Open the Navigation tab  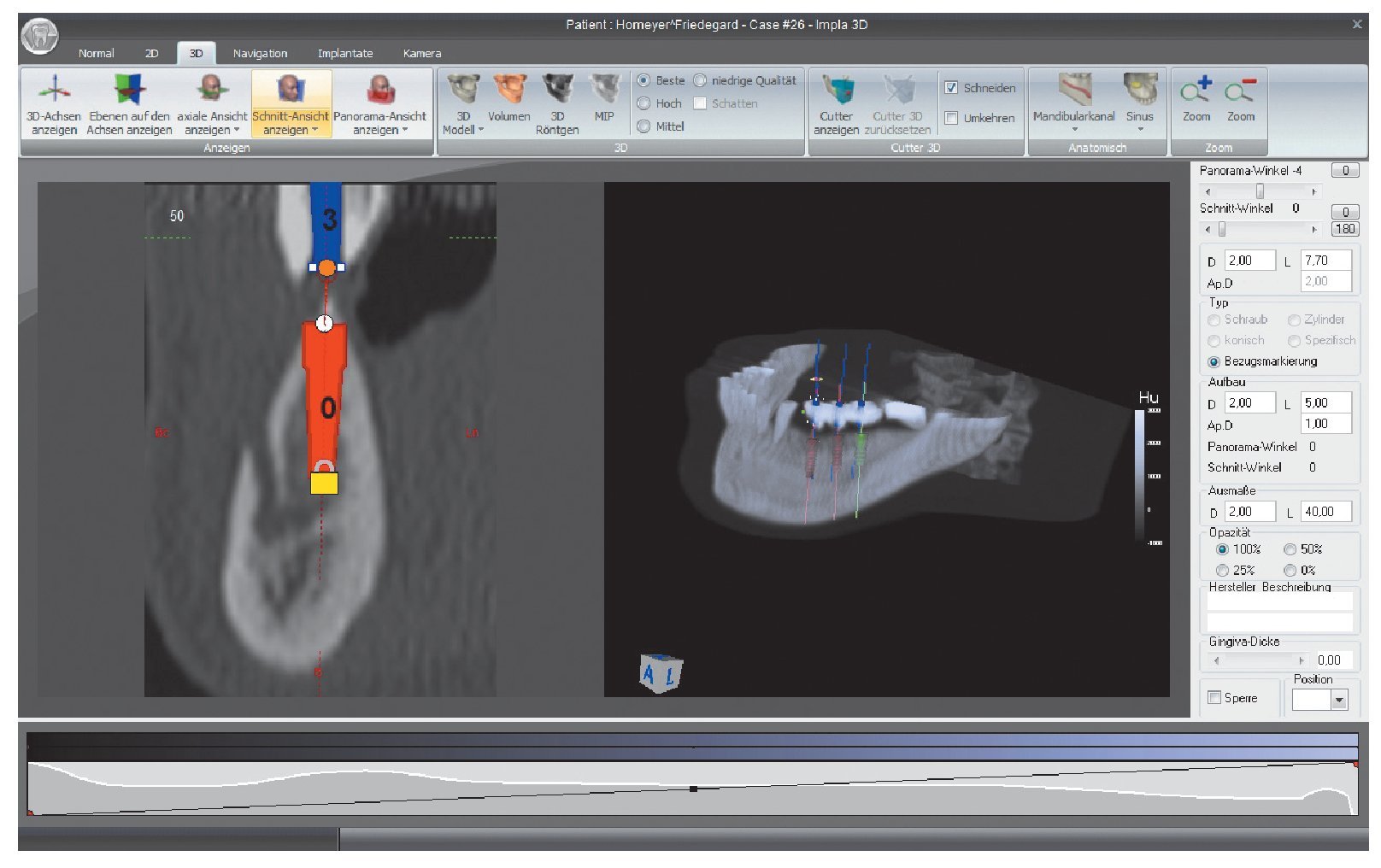[x=260, y=53]
